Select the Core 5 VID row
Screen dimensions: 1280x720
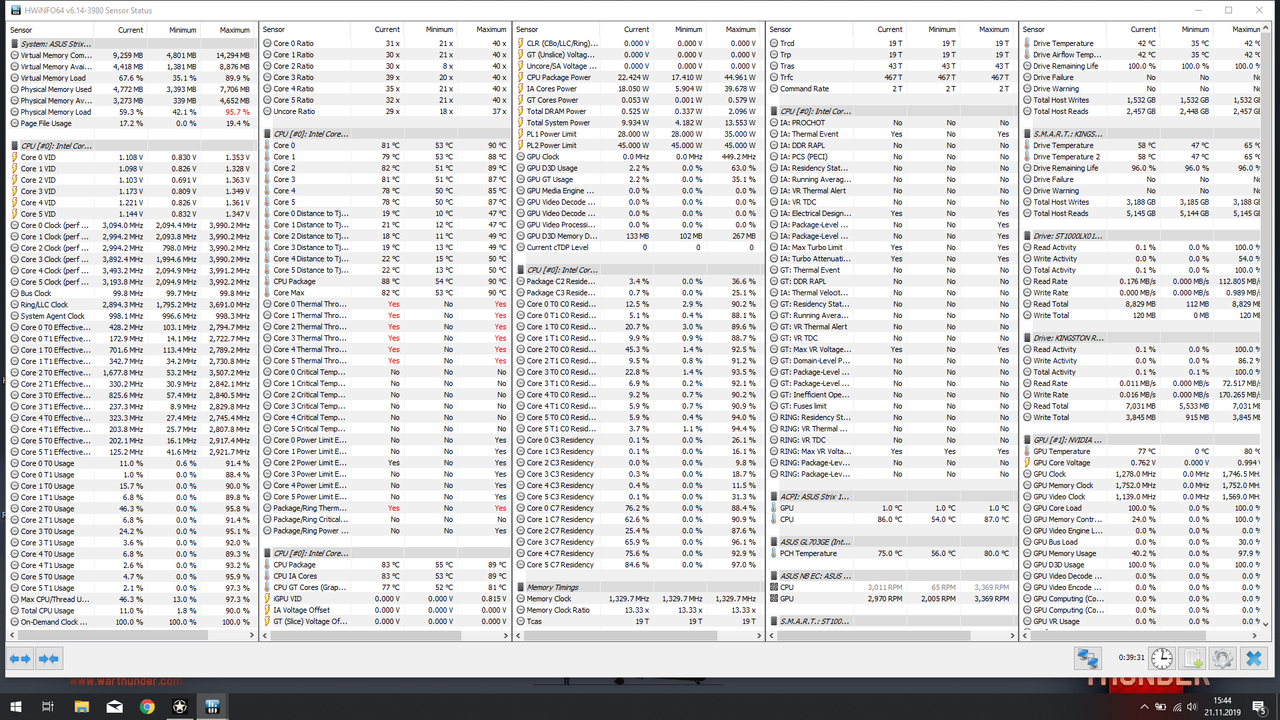pos(131,214)
